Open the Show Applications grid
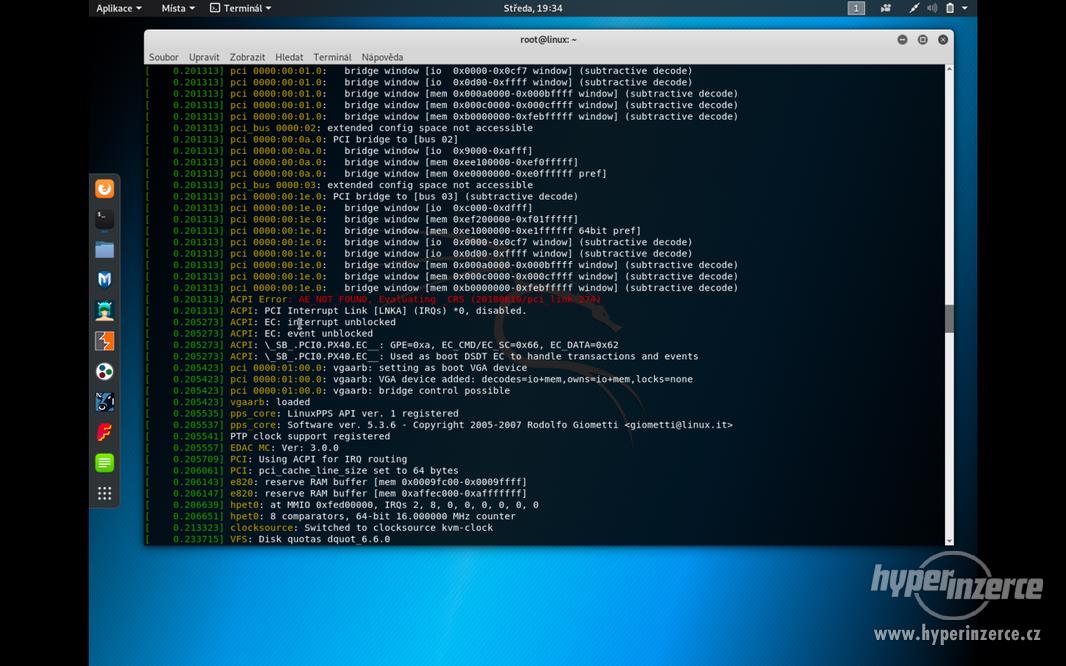 pyautogui.click(x=104, y=491)
